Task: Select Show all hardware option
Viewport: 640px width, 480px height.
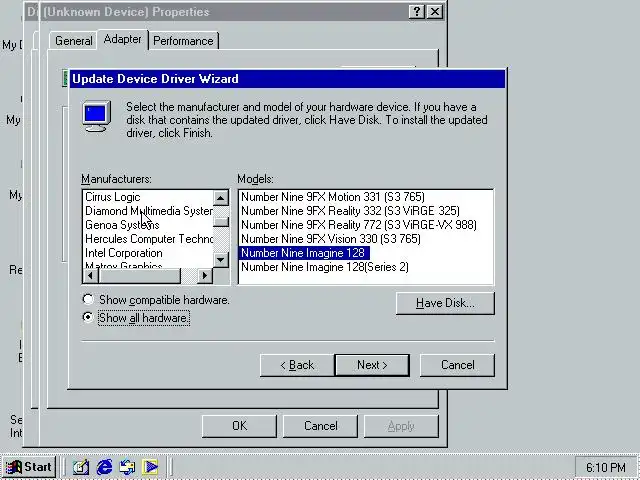Action: (136, 318)
